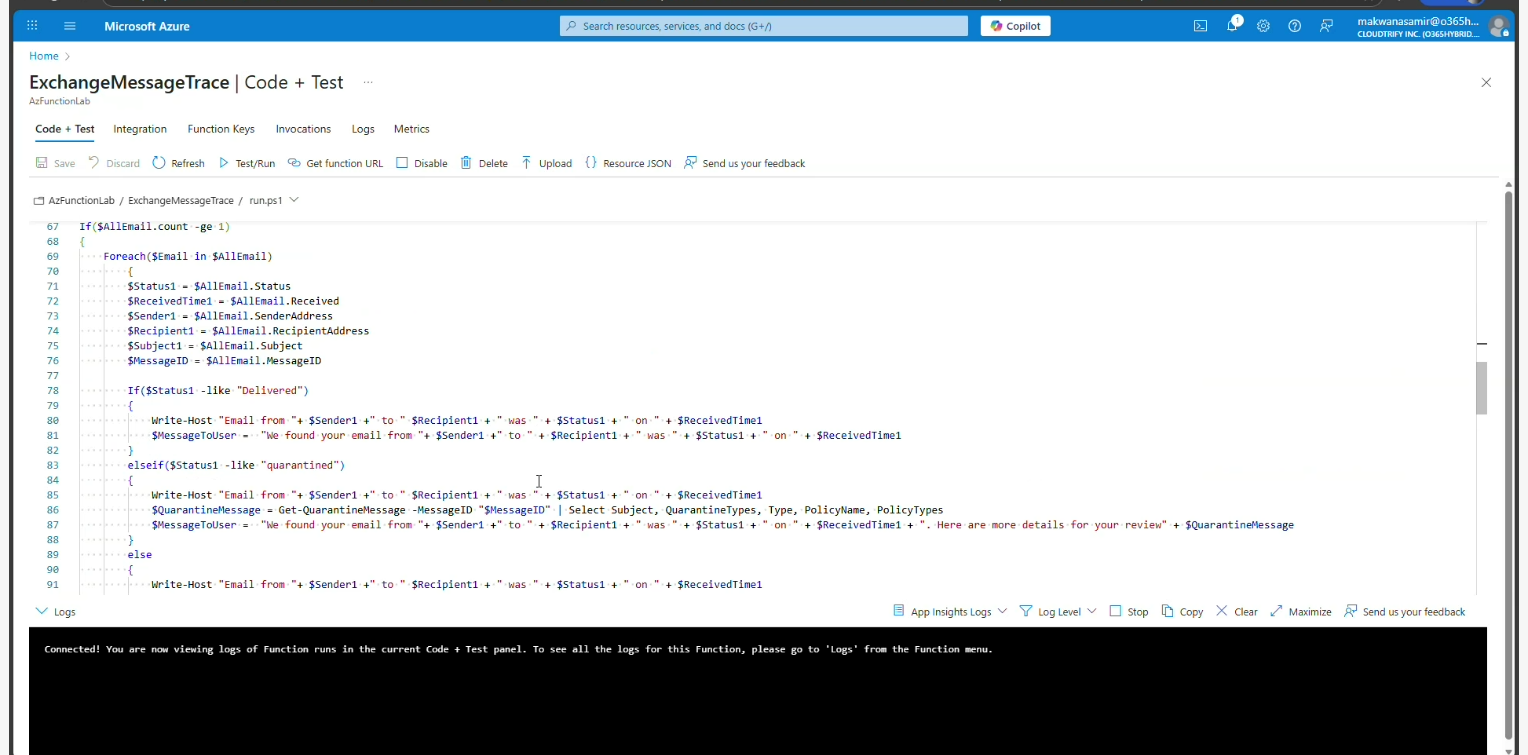The width and height of the screenshot is (1528, 755).
Task: Open the portal hamburger menu
Action: (69, 26)
